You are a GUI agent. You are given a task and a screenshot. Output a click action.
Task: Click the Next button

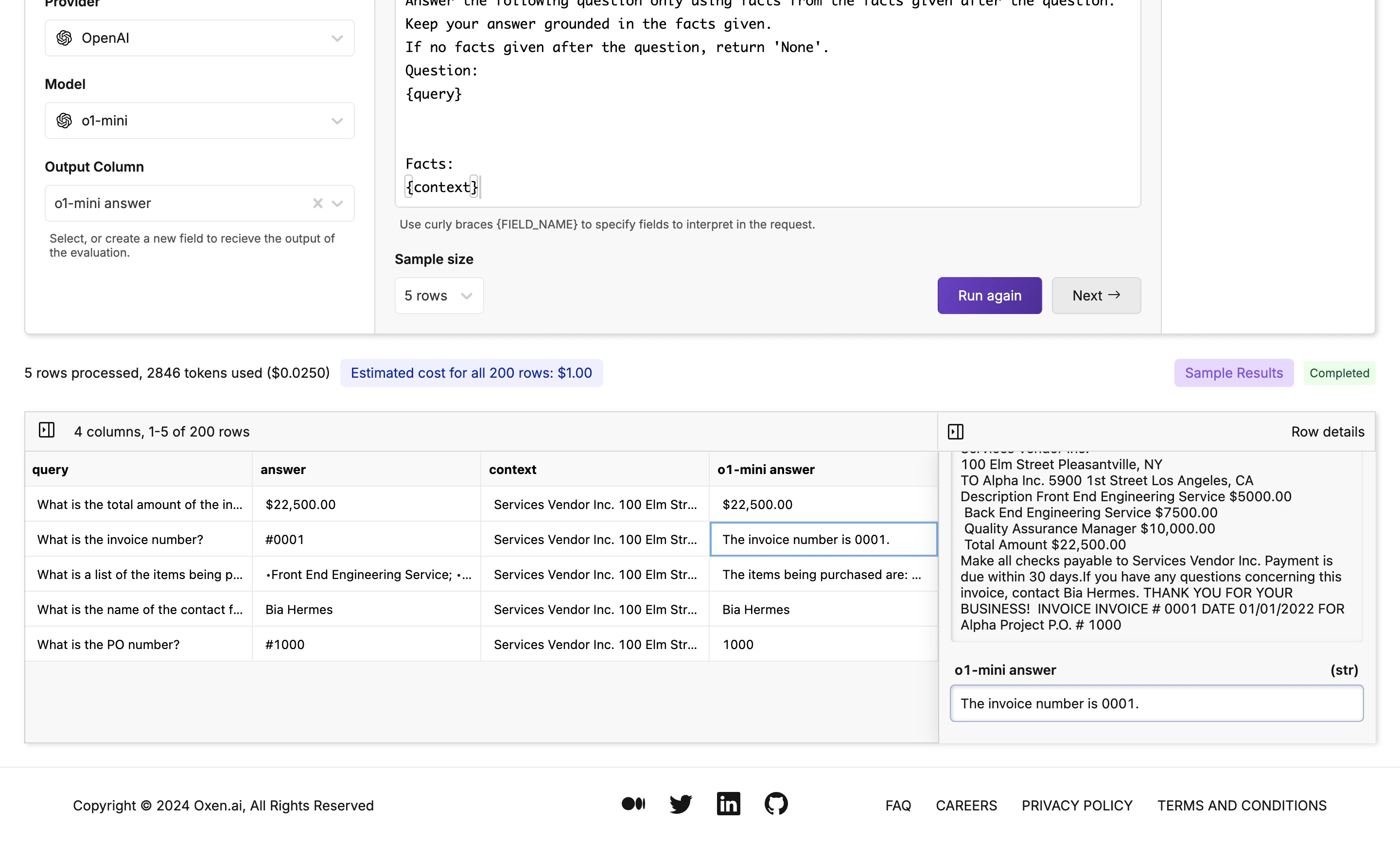pyautogui.click(x=1096, y=296)
